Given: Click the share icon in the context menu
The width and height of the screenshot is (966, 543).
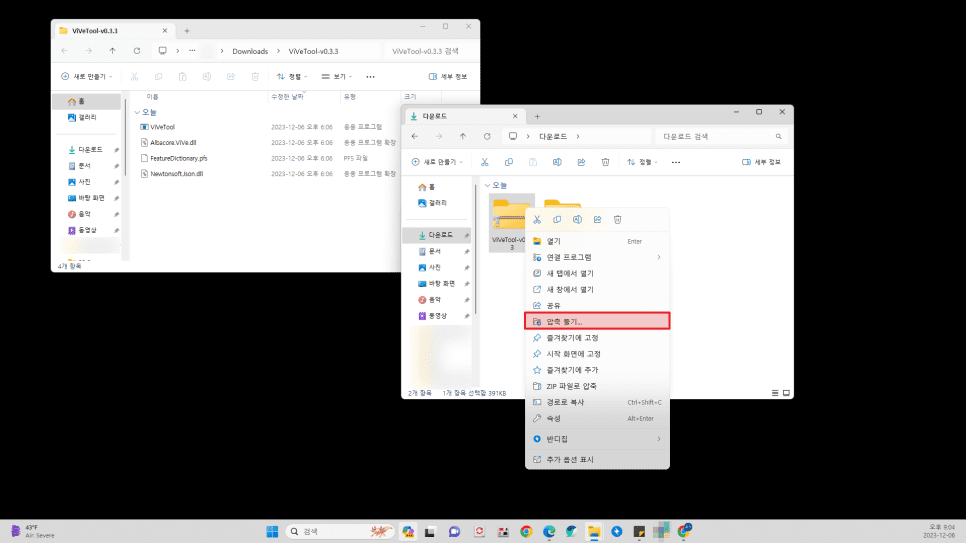Looking at the screenshot, I should point(598,219).
